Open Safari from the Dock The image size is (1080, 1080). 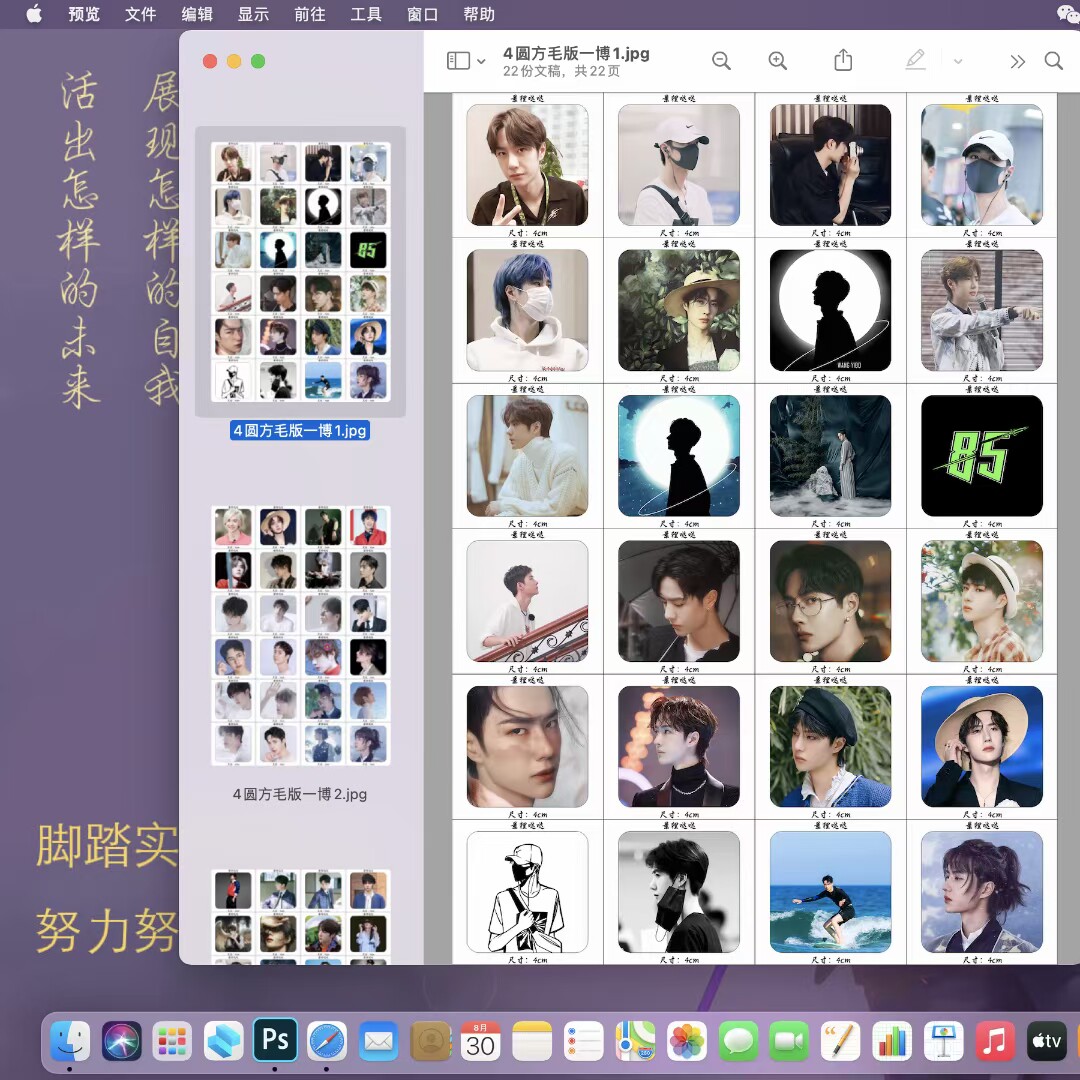[x=326, y=1041]
